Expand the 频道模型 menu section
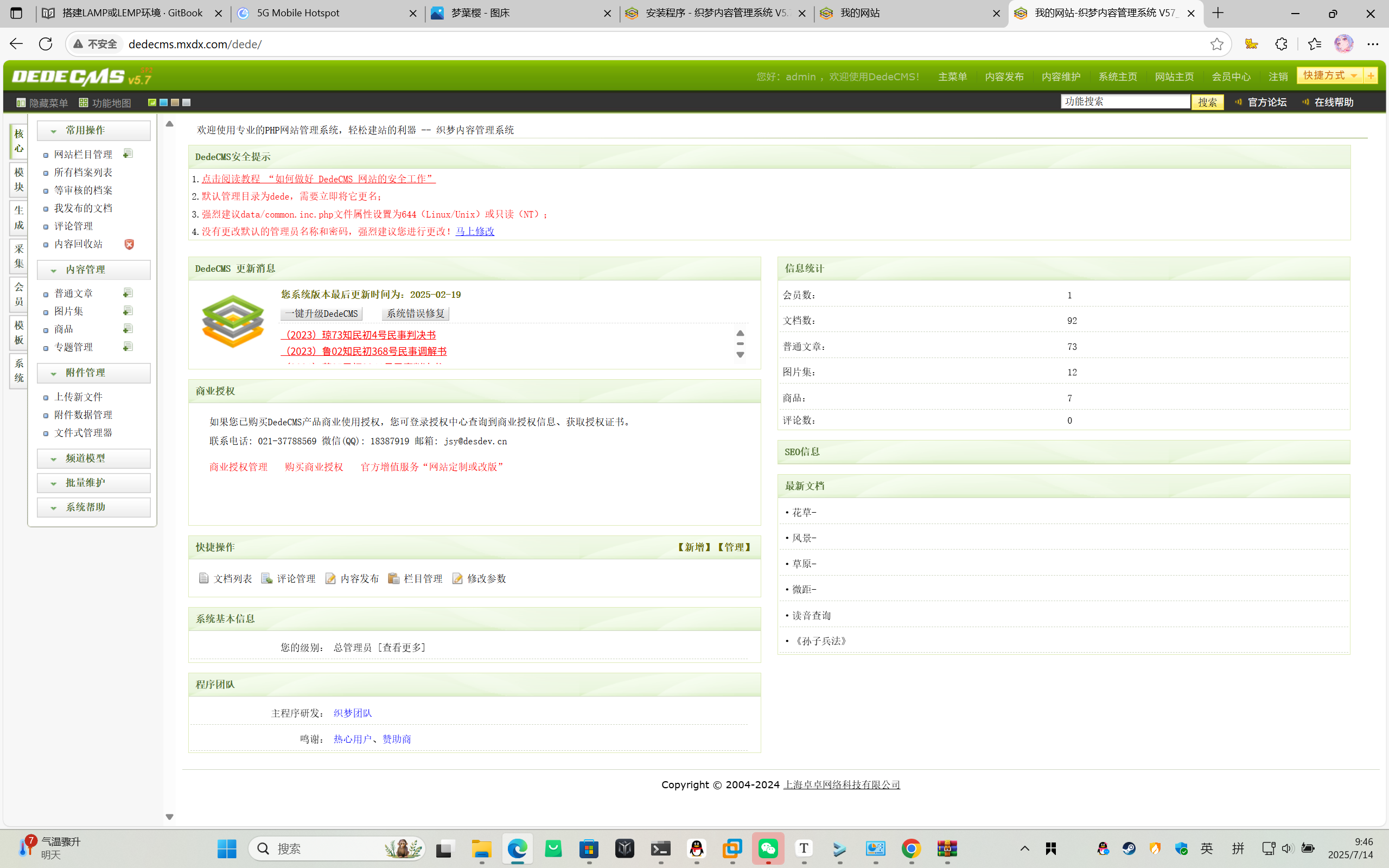The image size is (1389, 868). 93,458
